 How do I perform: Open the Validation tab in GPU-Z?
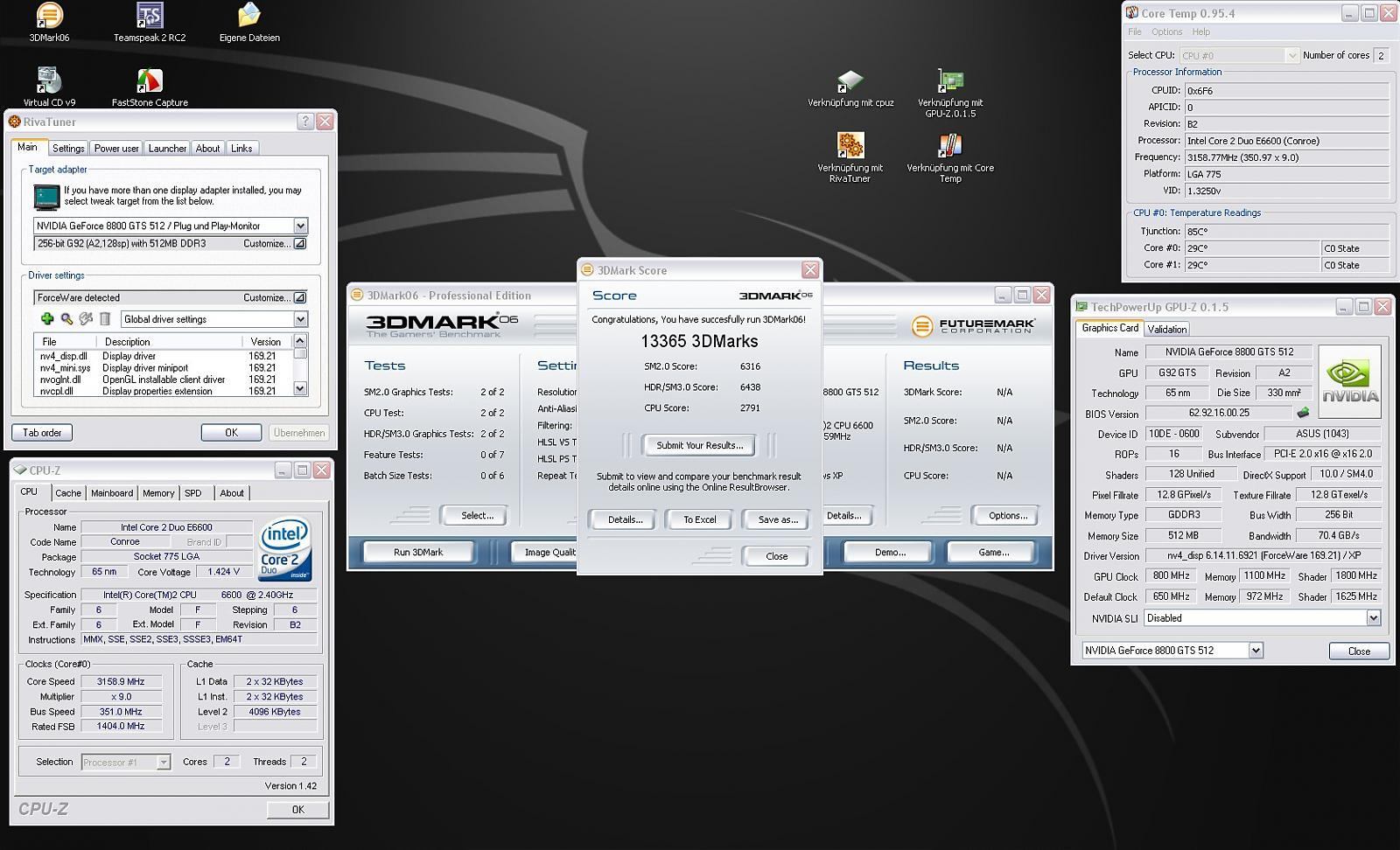[1166, 330]
